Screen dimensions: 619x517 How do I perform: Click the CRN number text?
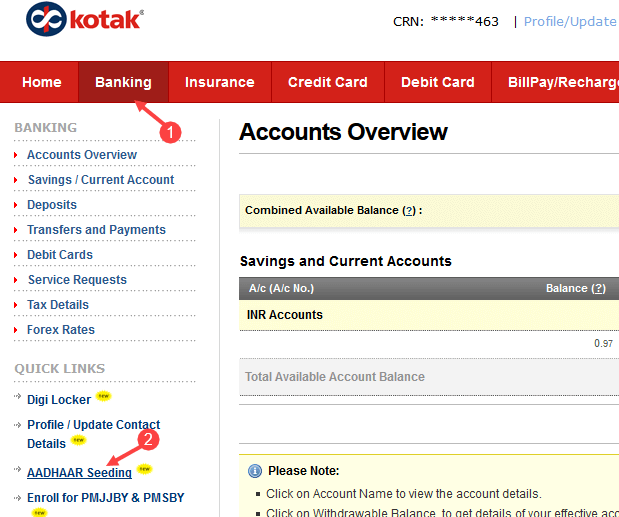(x=446, y=21)
